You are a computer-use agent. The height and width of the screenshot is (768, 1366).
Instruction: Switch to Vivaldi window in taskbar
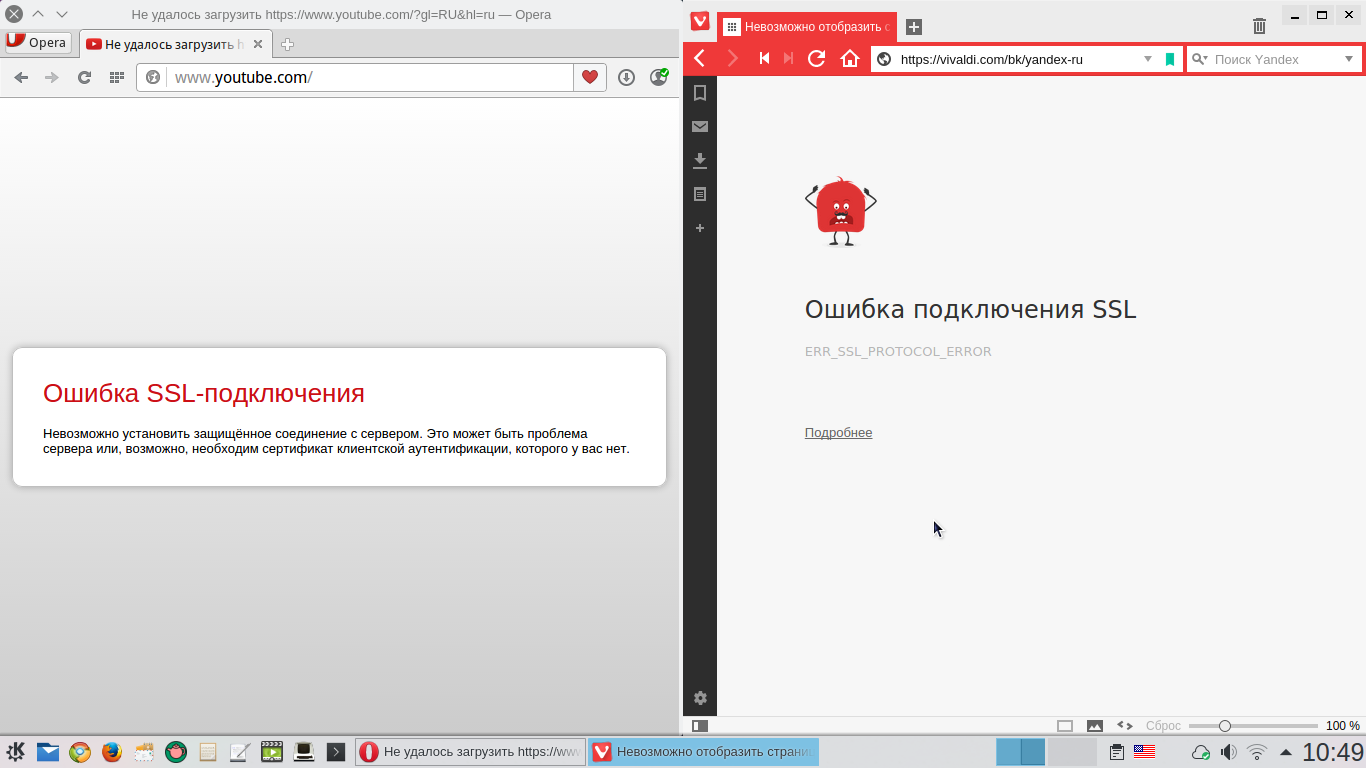703,752
